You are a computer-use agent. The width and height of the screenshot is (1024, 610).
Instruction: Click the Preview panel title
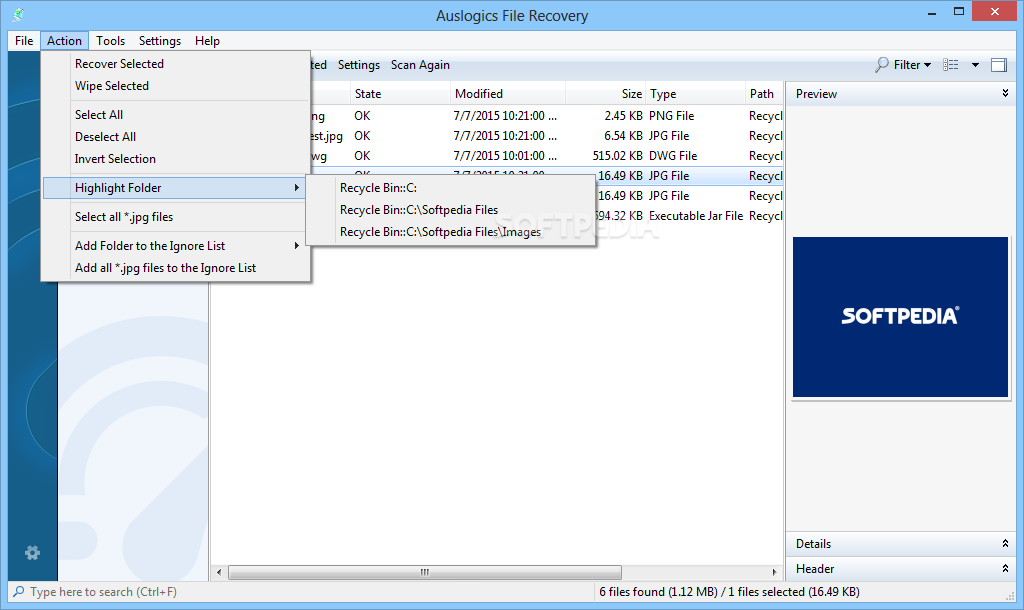click(x=816, y=93)
